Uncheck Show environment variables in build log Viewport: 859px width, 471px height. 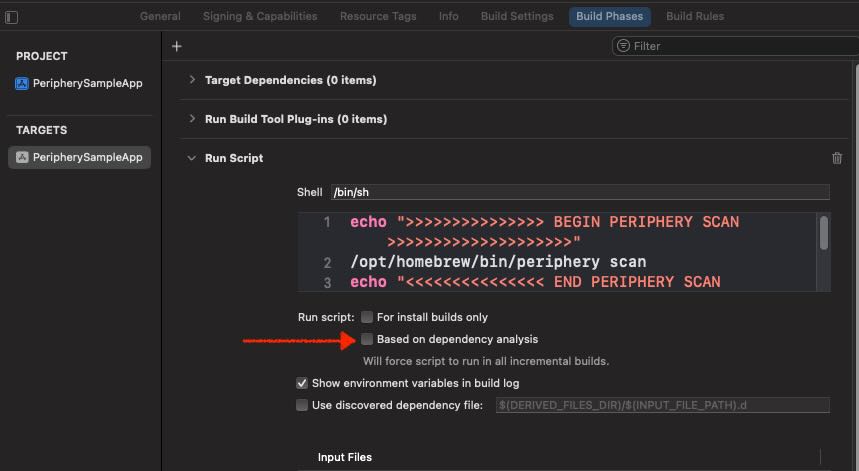click(302, 383)
